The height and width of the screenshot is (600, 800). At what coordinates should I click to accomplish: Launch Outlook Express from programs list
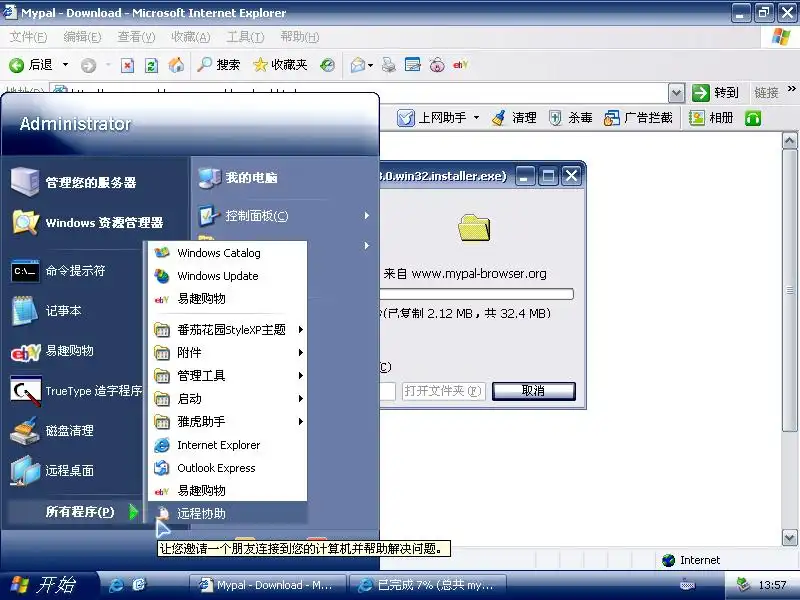[228, 468]
